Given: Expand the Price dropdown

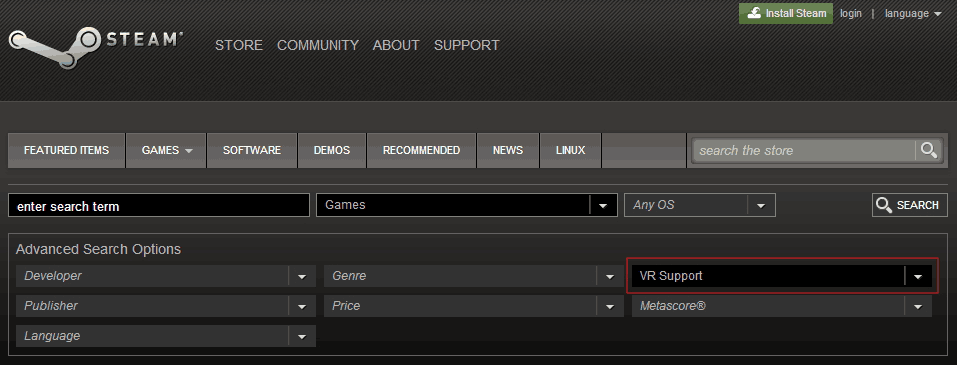Looking at the screenshot, I should (474, 306).
